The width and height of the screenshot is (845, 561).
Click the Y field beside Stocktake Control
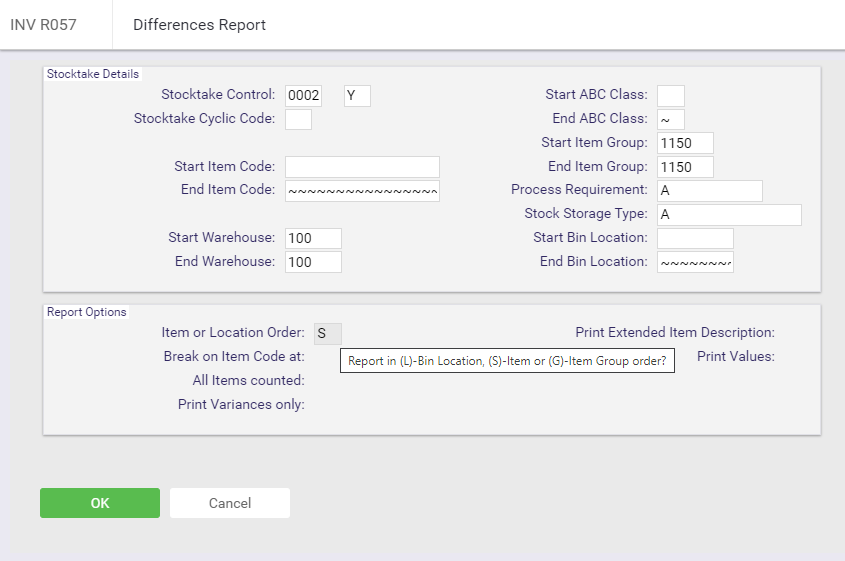coord(357,96)
